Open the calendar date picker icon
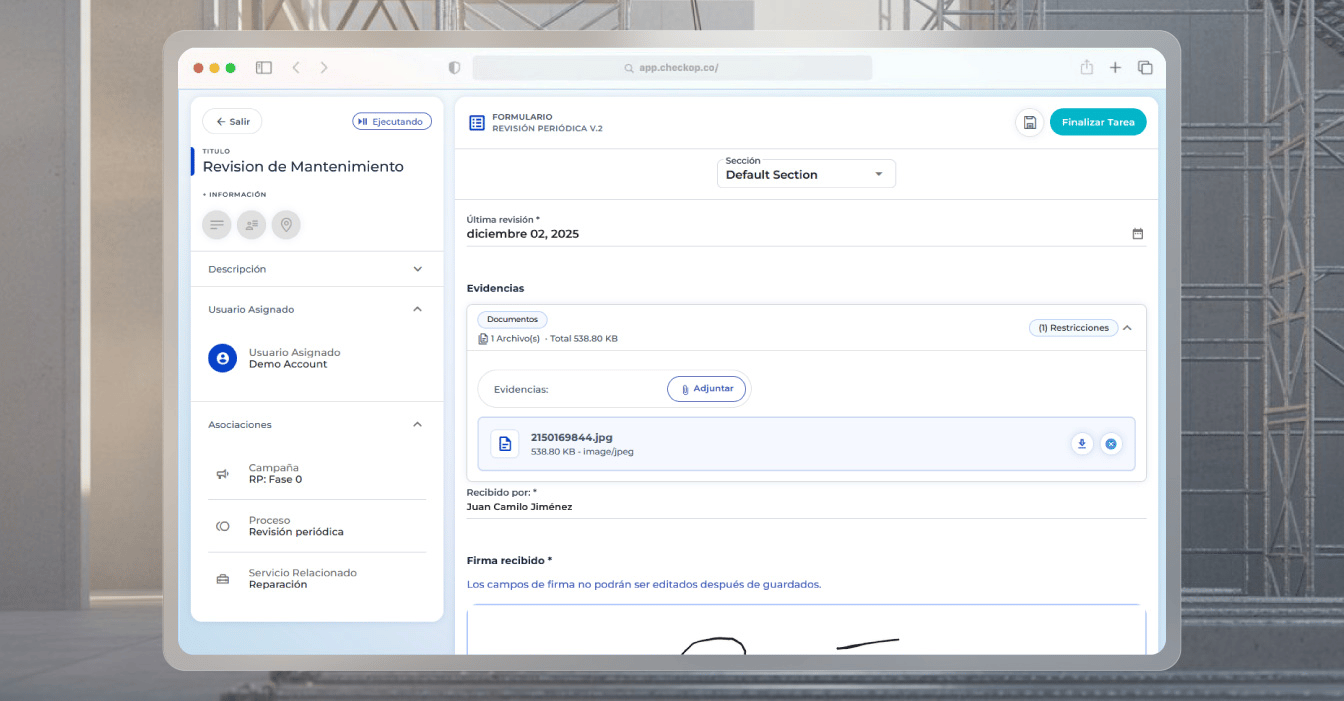The width and height of the screenshot is (1344, 701). 1137,234
